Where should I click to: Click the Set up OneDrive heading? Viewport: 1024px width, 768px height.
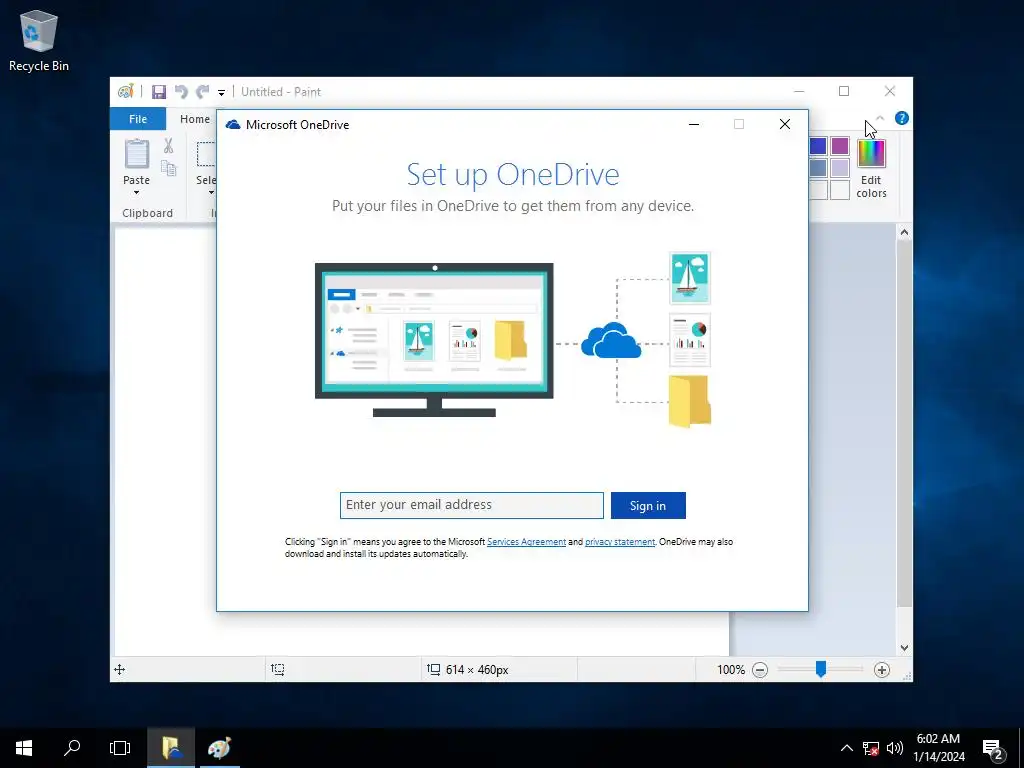pyautogui.click(x=513, y=174)
